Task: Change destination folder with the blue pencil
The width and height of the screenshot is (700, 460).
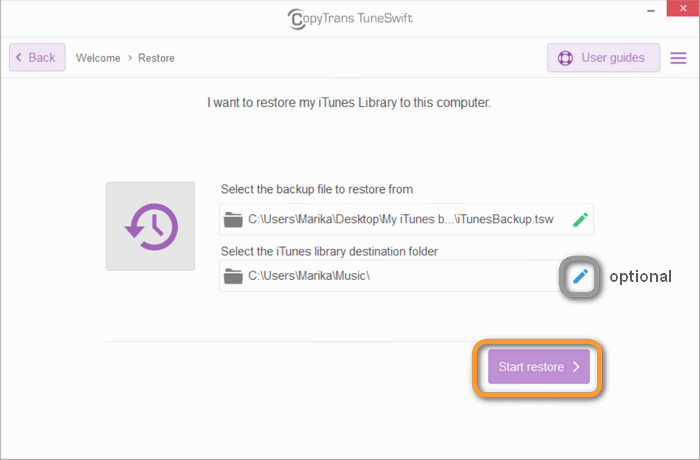Action: [x=580, y=276]
